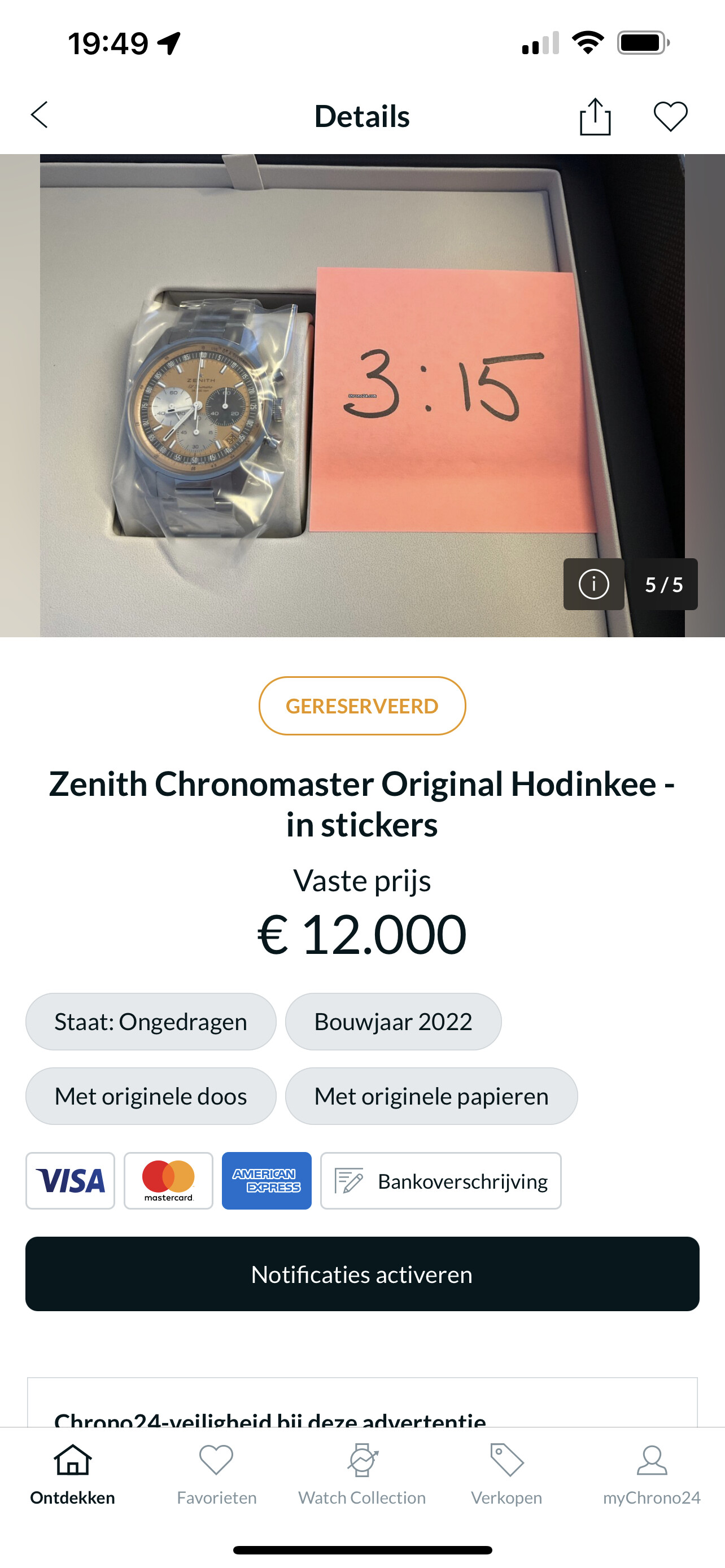
Task: Toggle the favorite heart icon
Action: point(670,116)
